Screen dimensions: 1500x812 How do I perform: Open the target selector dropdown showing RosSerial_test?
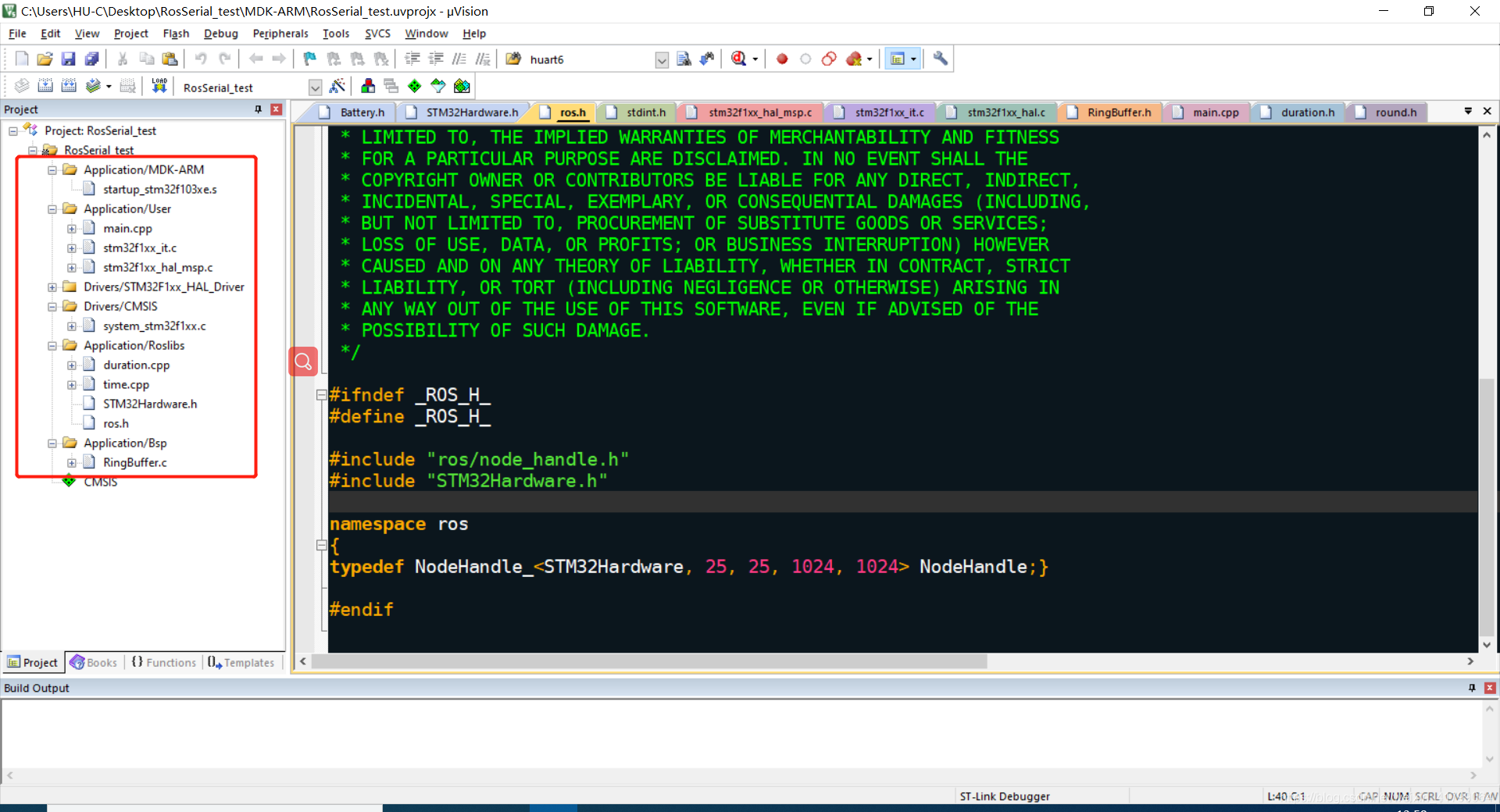point(315,87)
